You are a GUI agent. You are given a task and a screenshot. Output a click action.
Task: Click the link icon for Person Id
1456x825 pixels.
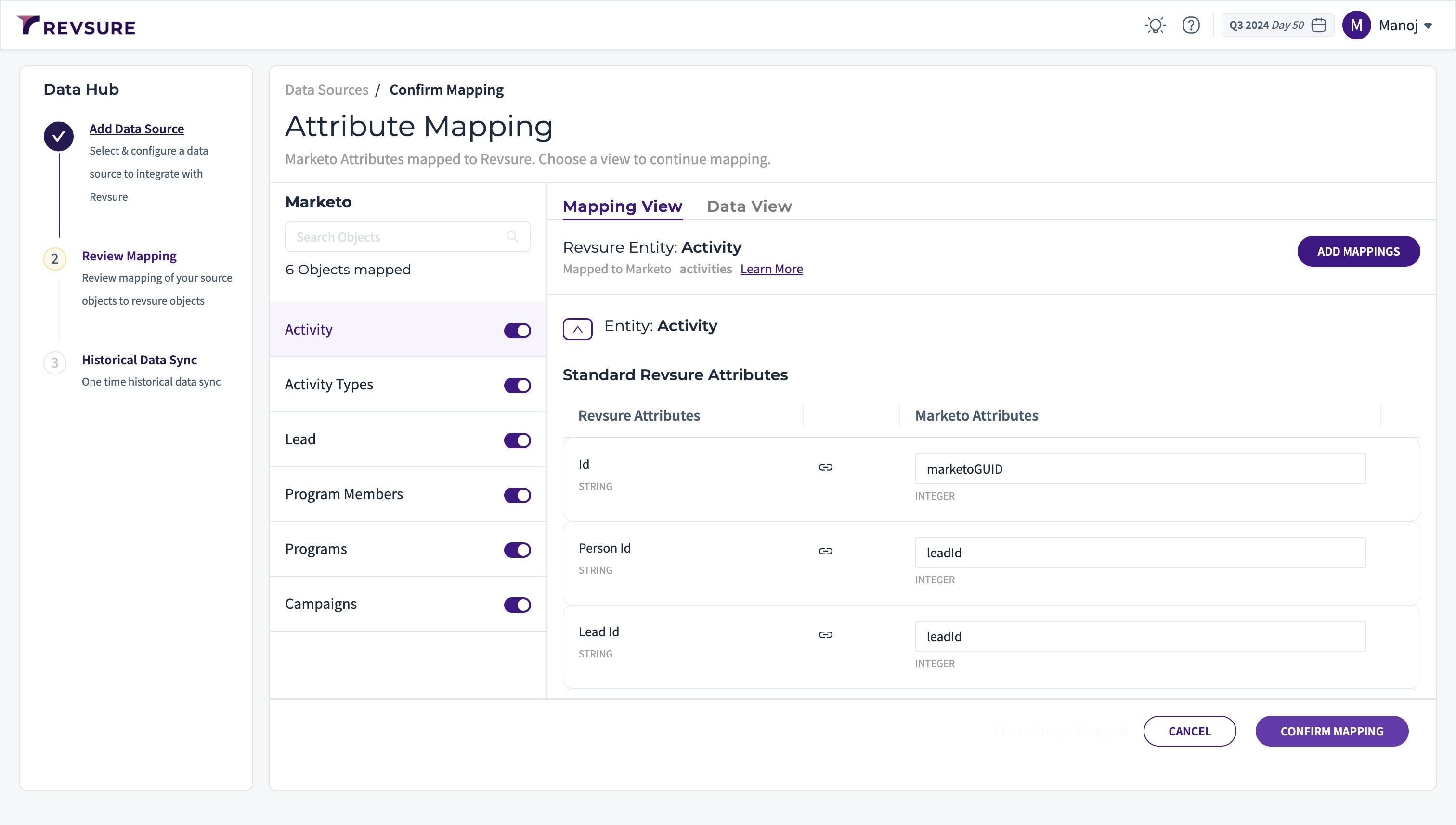coord(825,551)
